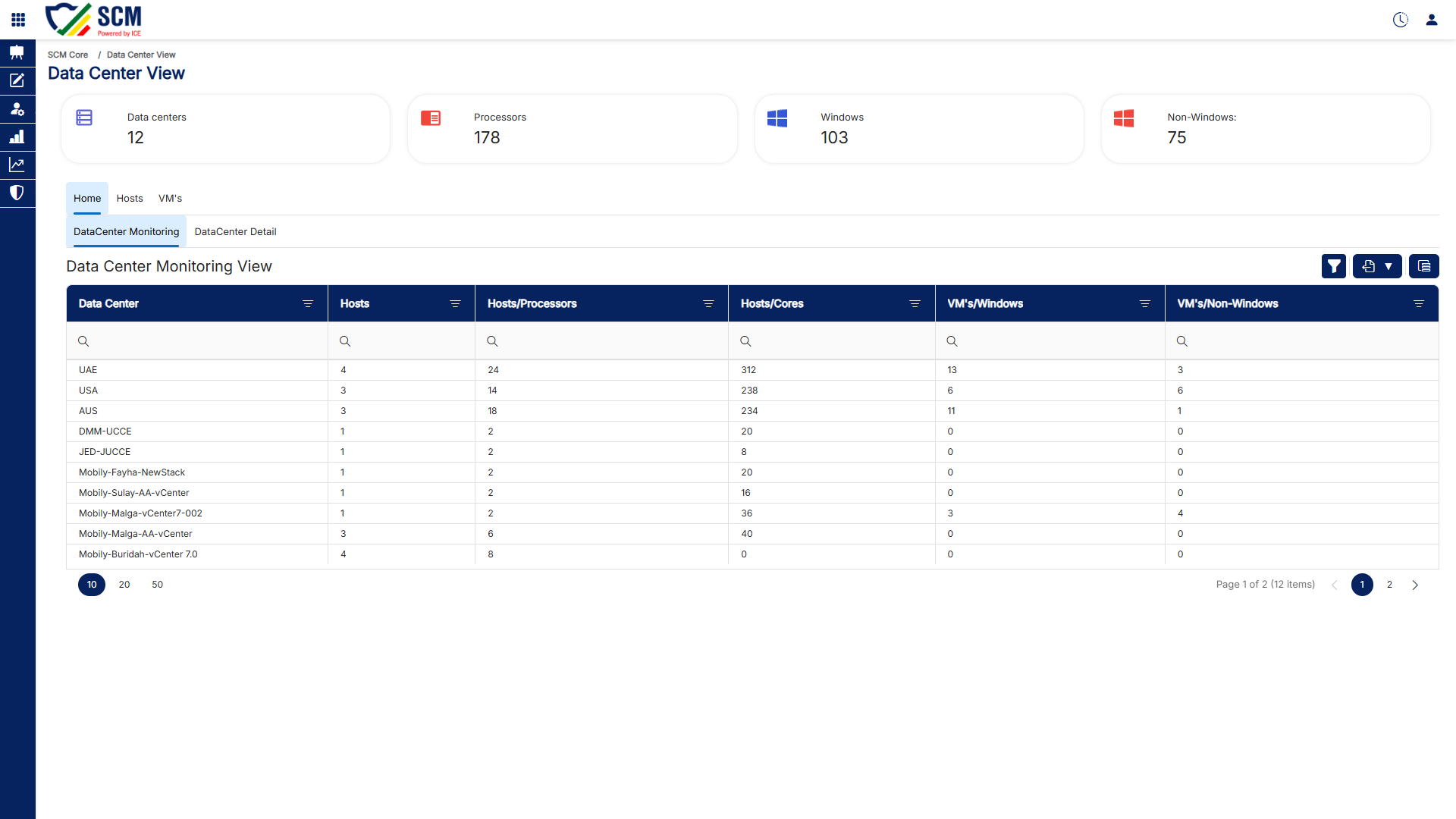Open the line trend chart sidebar icon
The width and height of the screenshot is (1456, 819).
pyautogui.click(x=17, y=165)
